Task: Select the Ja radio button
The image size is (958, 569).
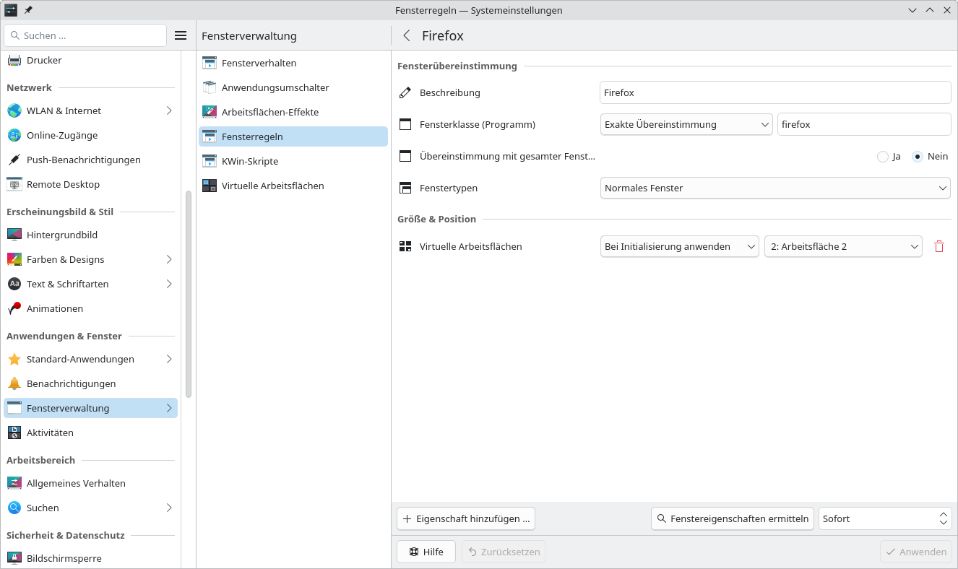Action: click(882, 156)
